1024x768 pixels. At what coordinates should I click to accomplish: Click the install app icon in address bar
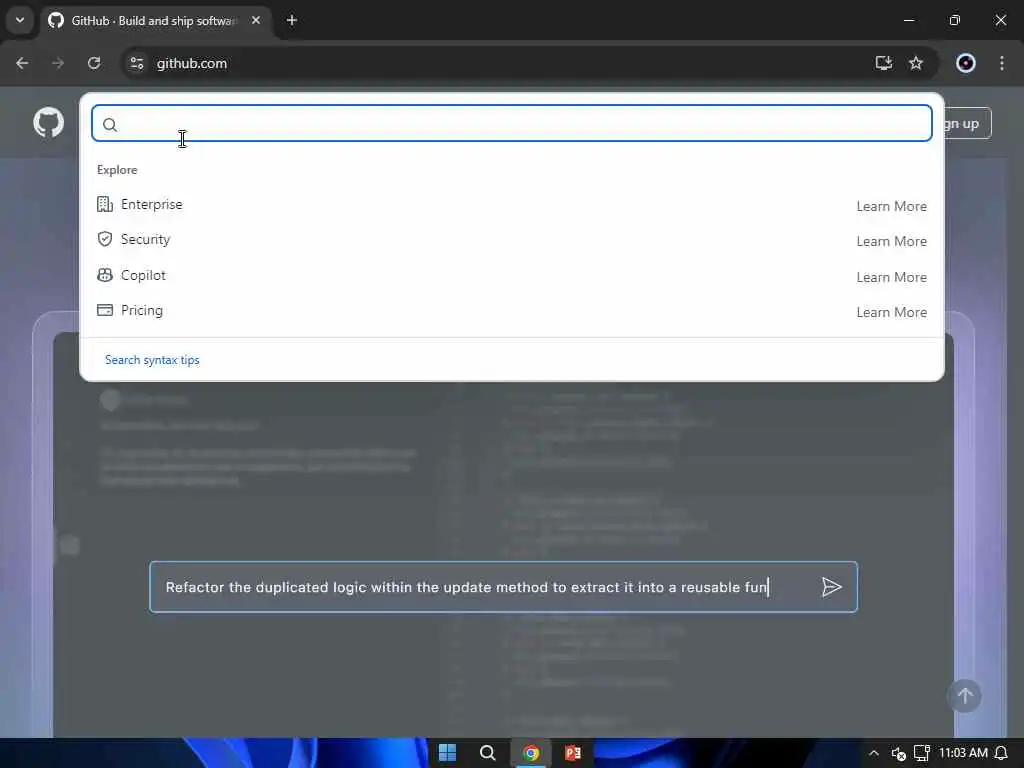click(884, 63)
